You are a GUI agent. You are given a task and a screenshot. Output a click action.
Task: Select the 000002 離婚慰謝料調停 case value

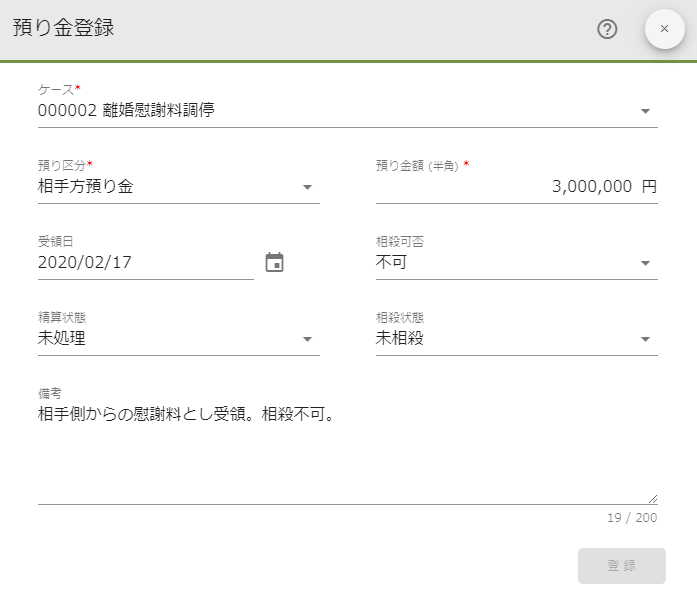pyautogui.click(x=126, y=110)
